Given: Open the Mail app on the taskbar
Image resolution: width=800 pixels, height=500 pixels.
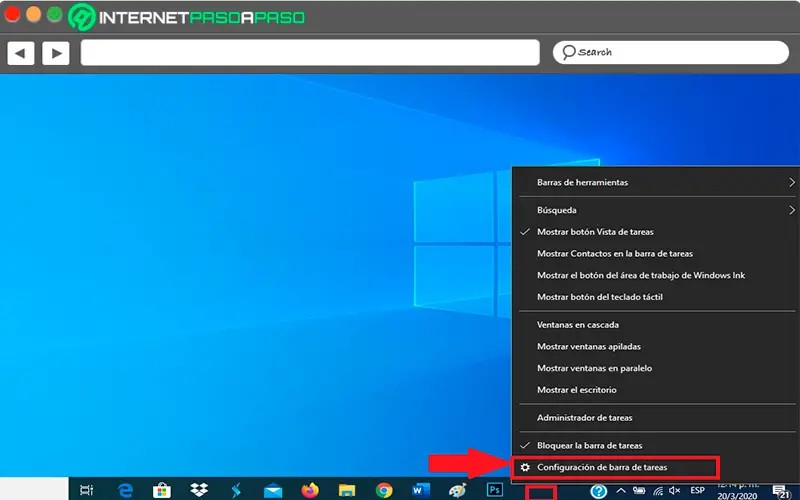Looking at the screenshot, I should 273,490.
